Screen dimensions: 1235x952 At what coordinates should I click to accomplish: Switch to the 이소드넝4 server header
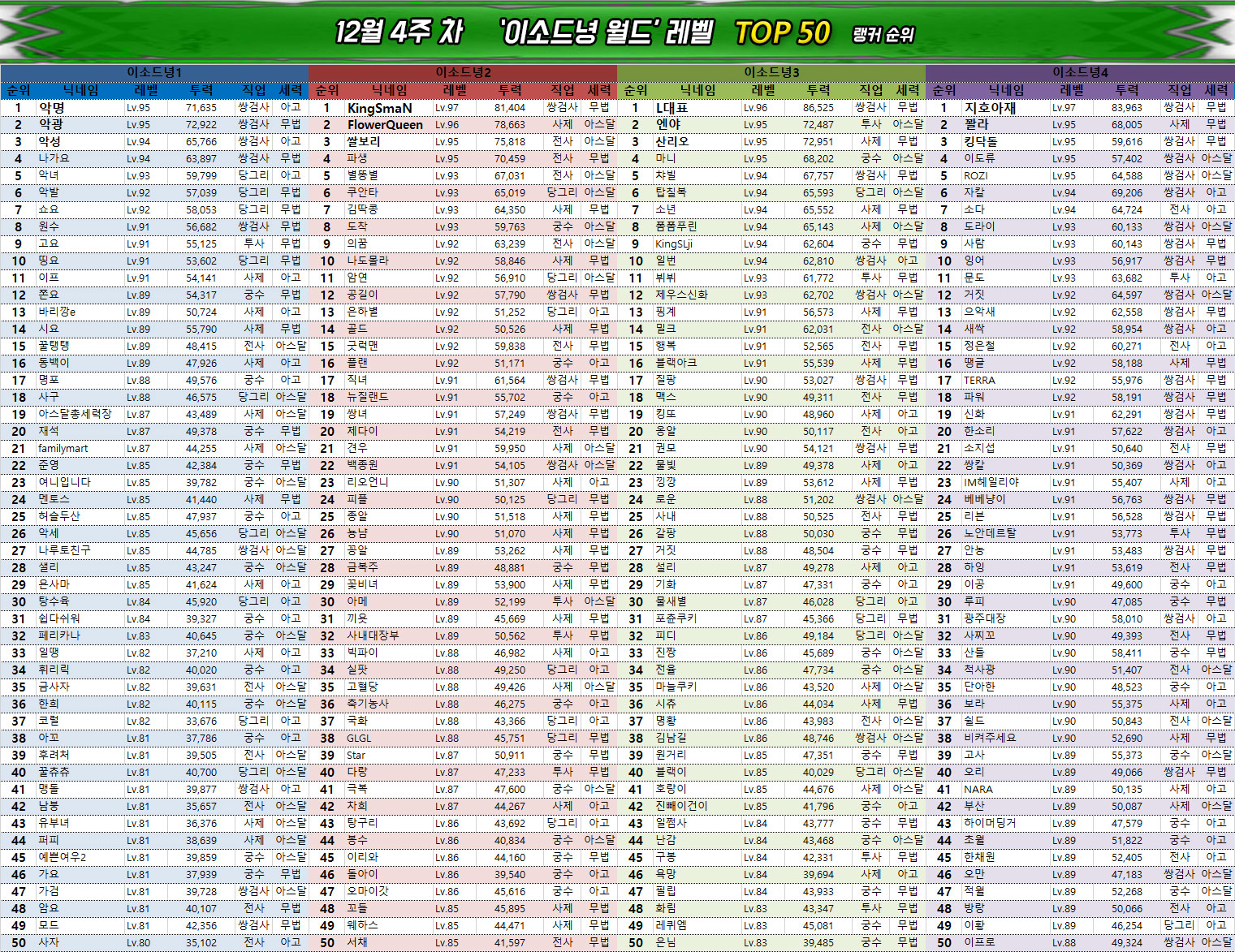[1080, 72]
